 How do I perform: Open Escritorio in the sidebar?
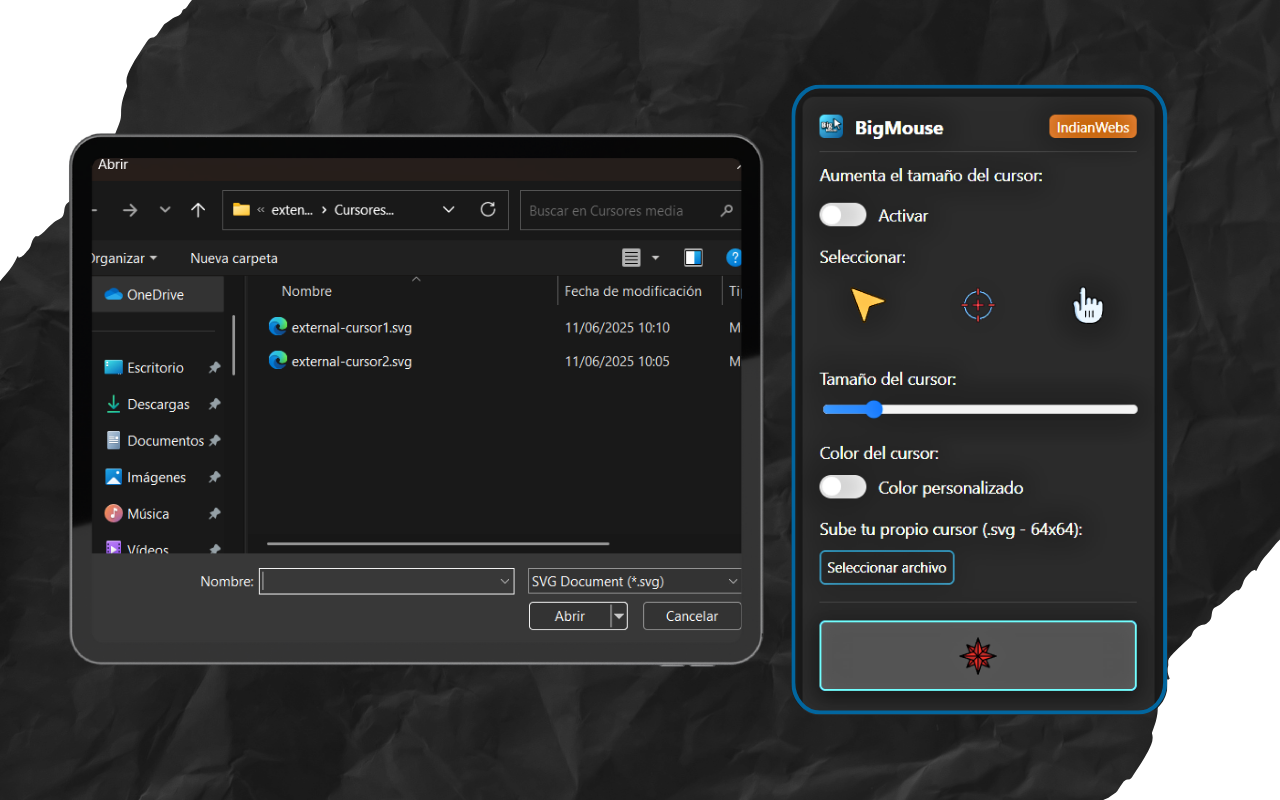pyautogui.click(x=155, y=368)
